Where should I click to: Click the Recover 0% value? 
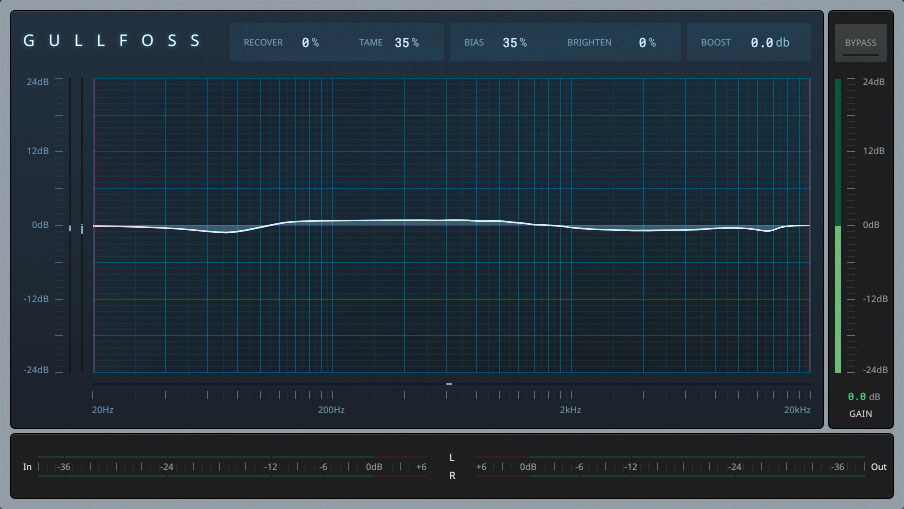310,43
